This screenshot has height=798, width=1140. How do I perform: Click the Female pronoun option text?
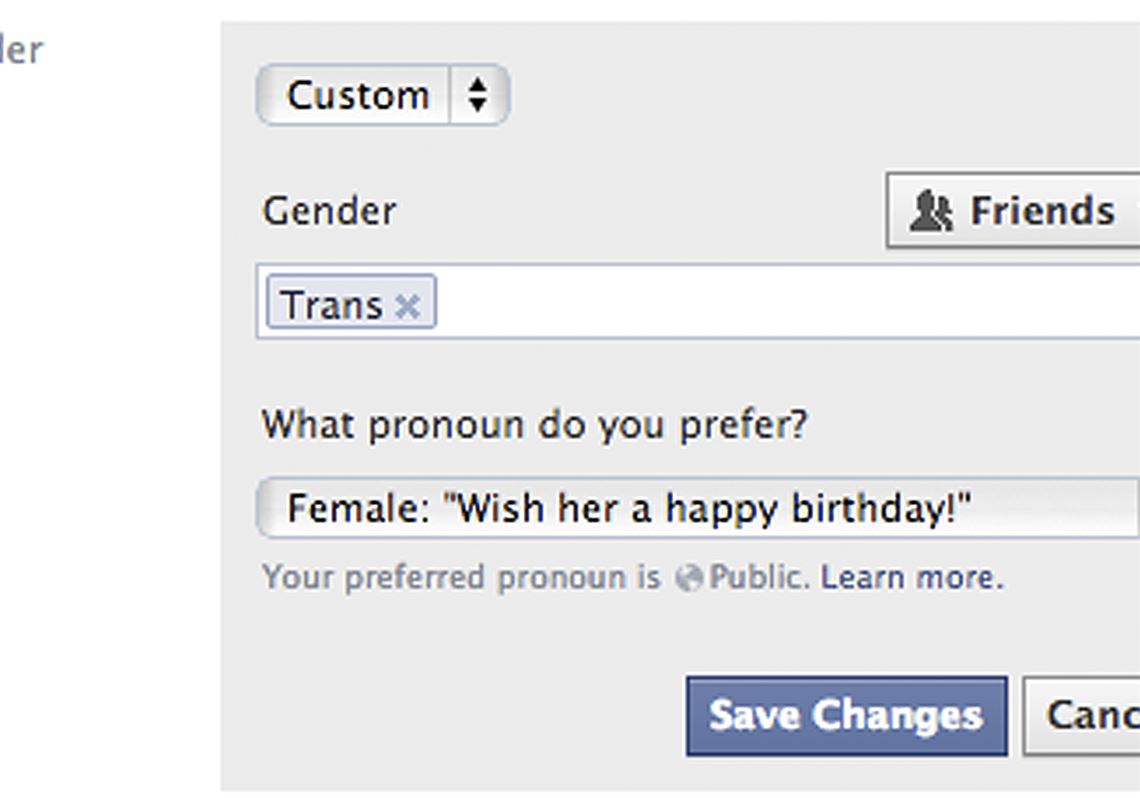pos(629,509)
